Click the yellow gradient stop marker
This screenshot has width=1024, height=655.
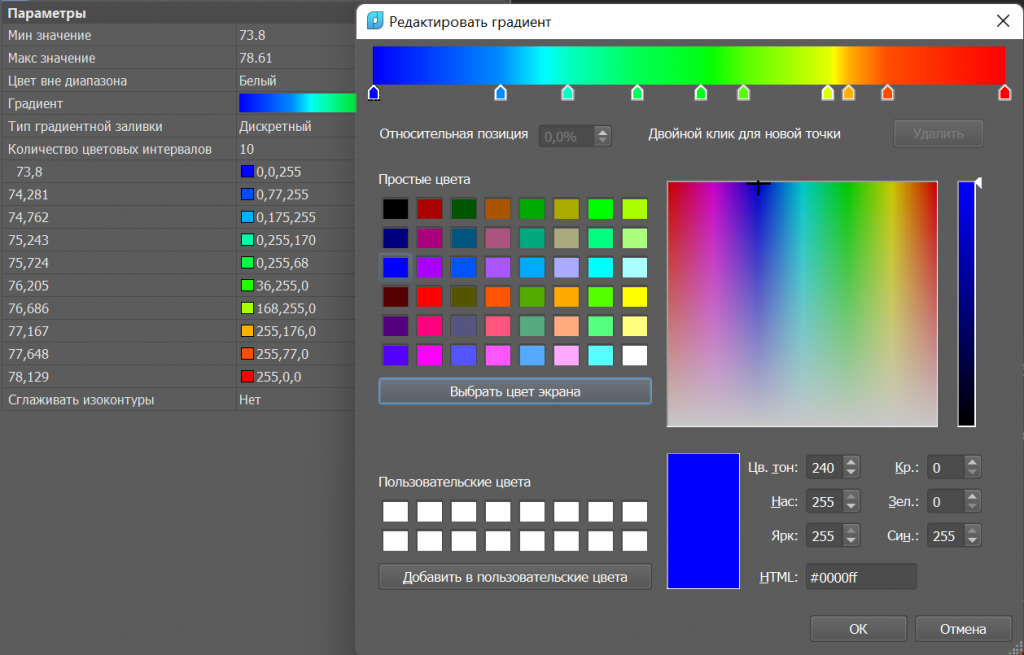[x=827, y=93]
